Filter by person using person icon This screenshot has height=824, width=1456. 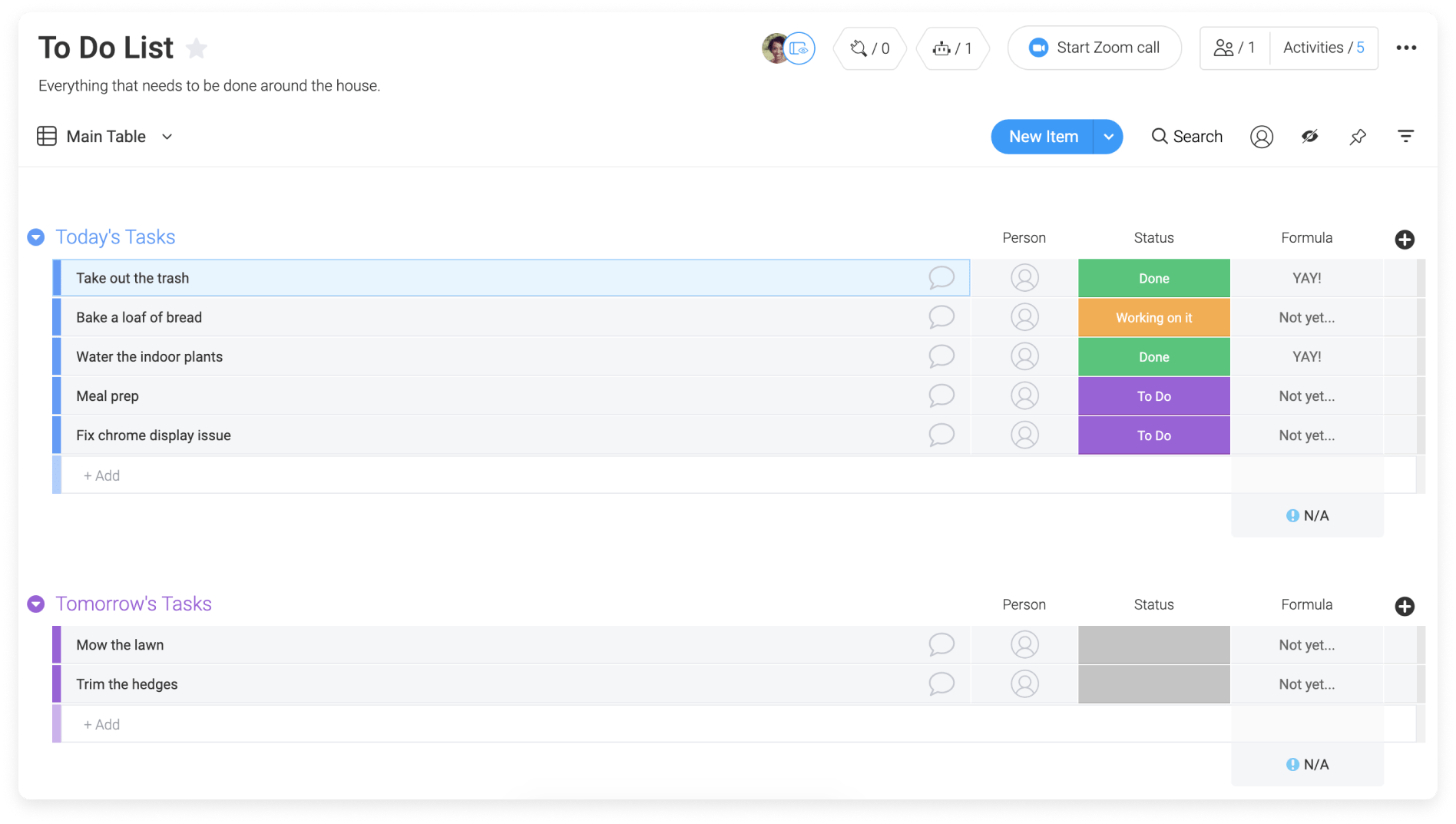click(x=1261, y=137)
